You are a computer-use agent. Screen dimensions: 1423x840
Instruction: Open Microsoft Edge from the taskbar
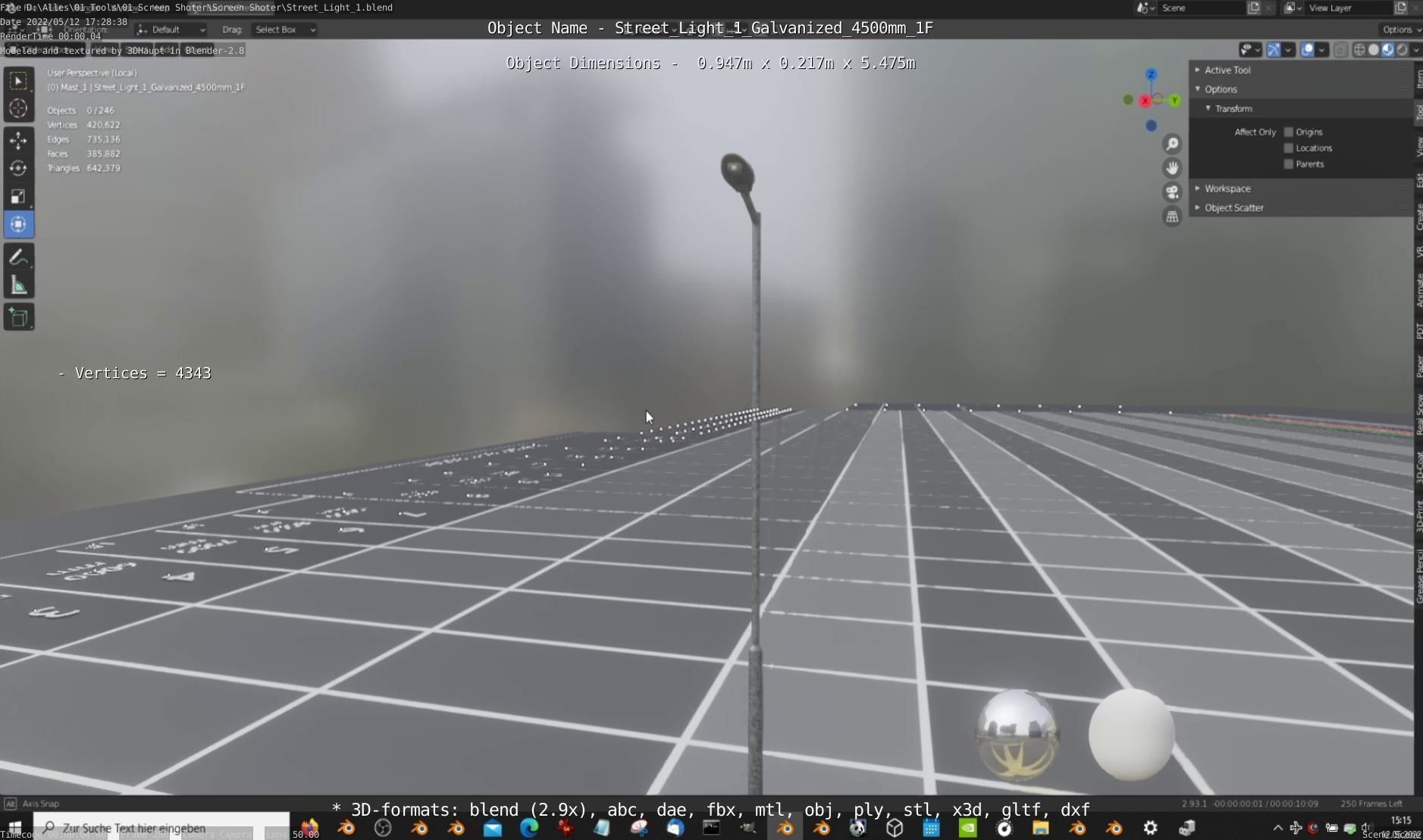pos(529,828)
